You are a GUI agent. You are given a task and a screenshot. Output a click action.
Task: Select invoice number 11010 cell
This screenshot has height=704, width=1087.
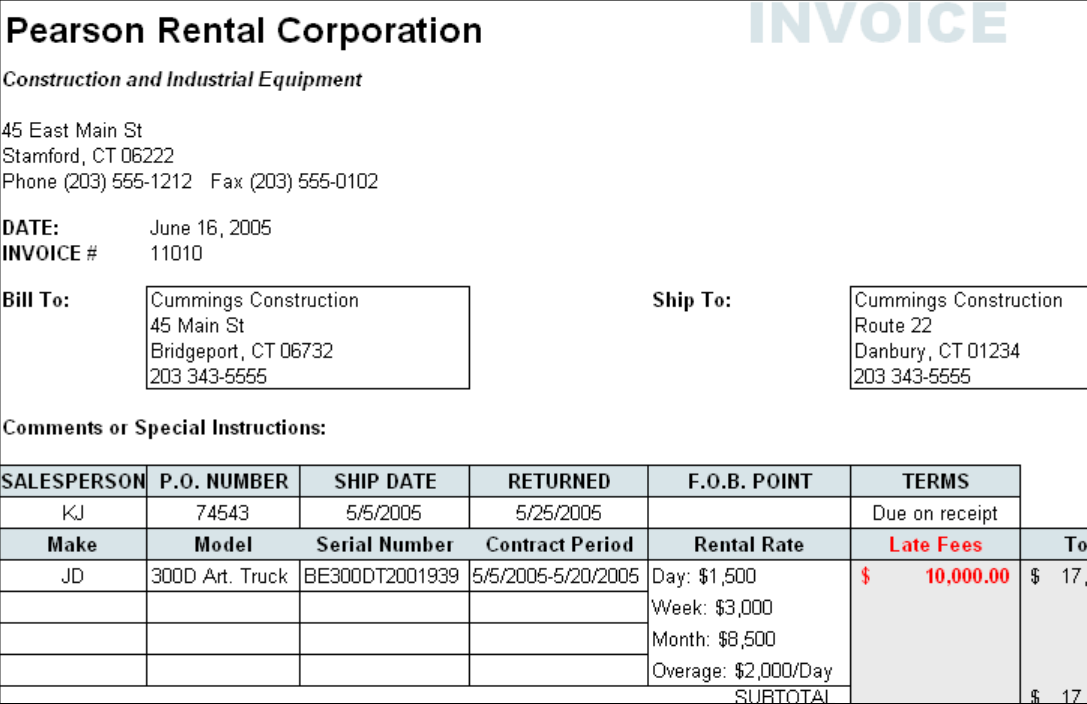coord(176,253)
